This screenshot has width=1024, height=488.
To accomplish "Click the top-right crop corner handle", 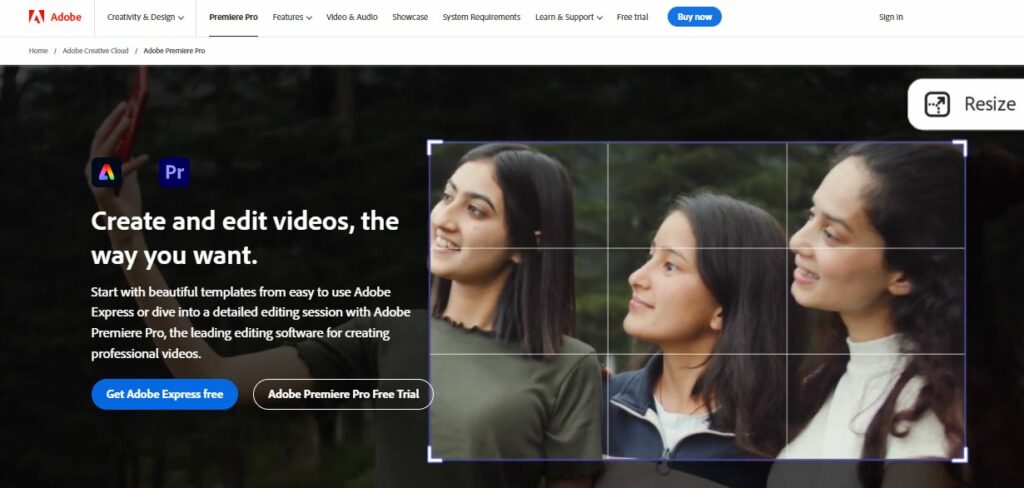I will [x=960, y=147].
